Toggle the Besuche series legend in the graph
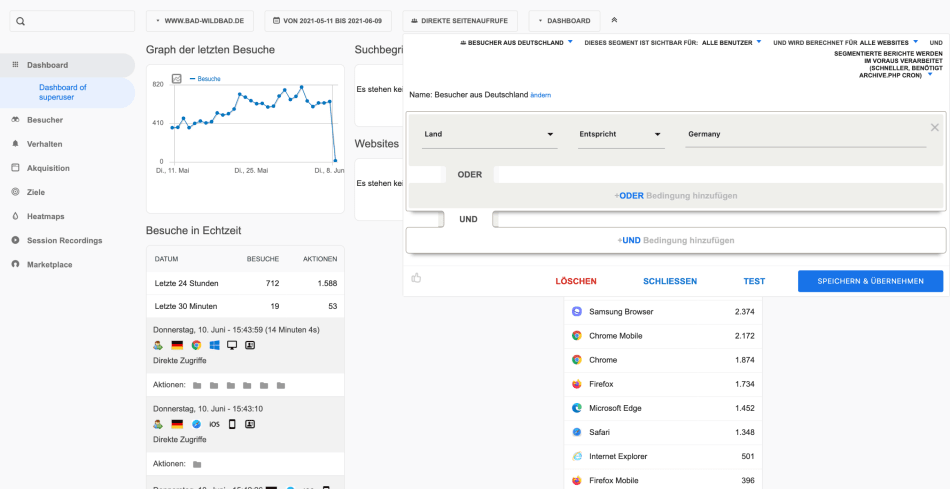 tap(205, 79)
